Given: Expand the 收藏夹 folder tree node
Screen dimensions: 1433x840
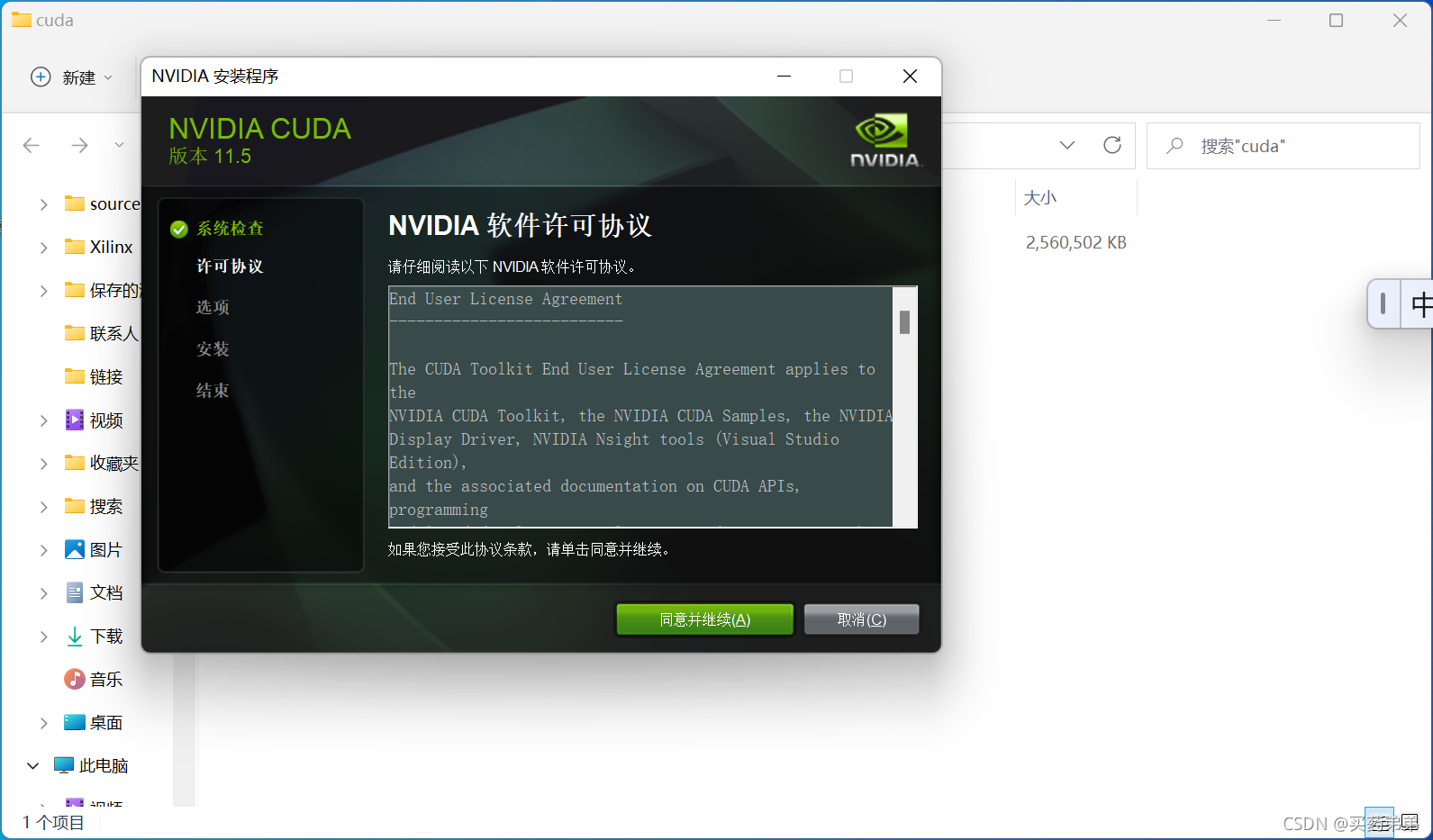Looking at the screenshot, I should point(43,464).
